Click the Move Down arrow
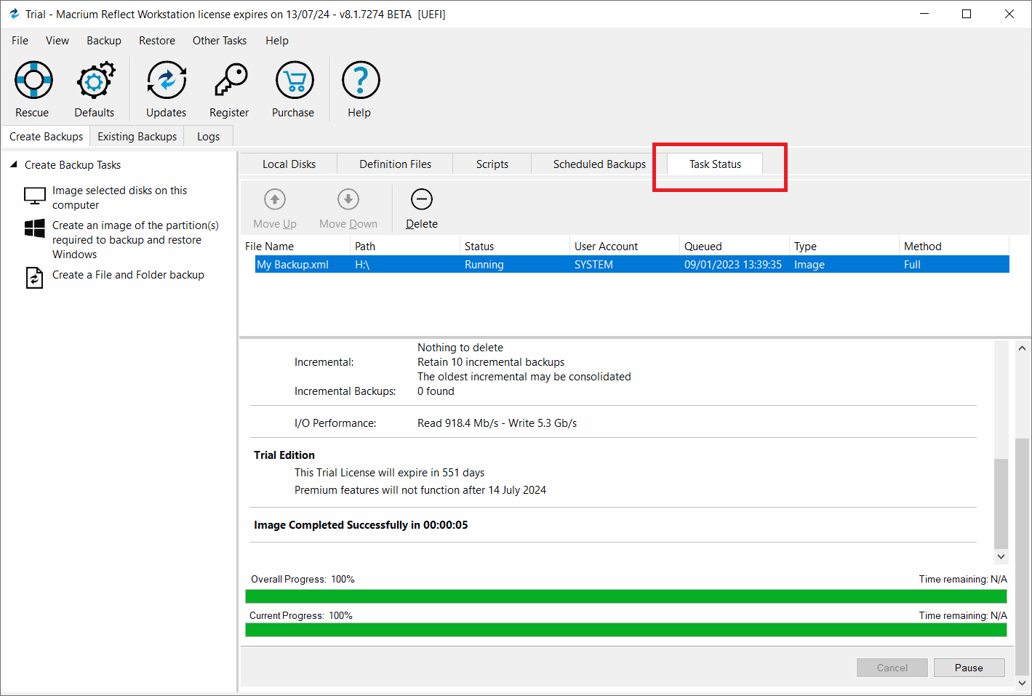Image resolution: width=1032 pixels, height=696 pixels. 347,207
